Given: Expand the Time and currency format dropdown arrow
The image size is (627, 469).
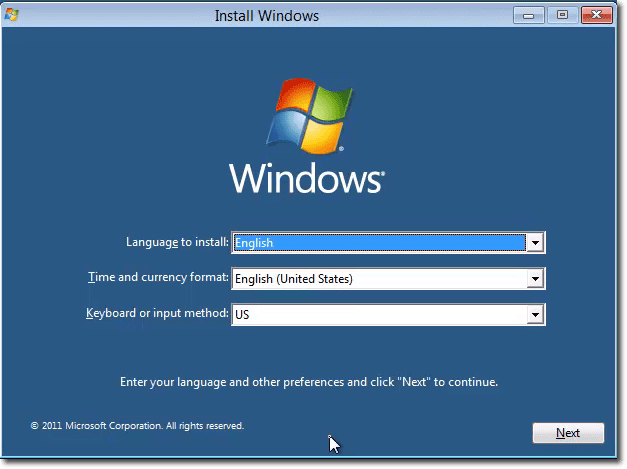Looking at the screenshot, I should (535, 279).
